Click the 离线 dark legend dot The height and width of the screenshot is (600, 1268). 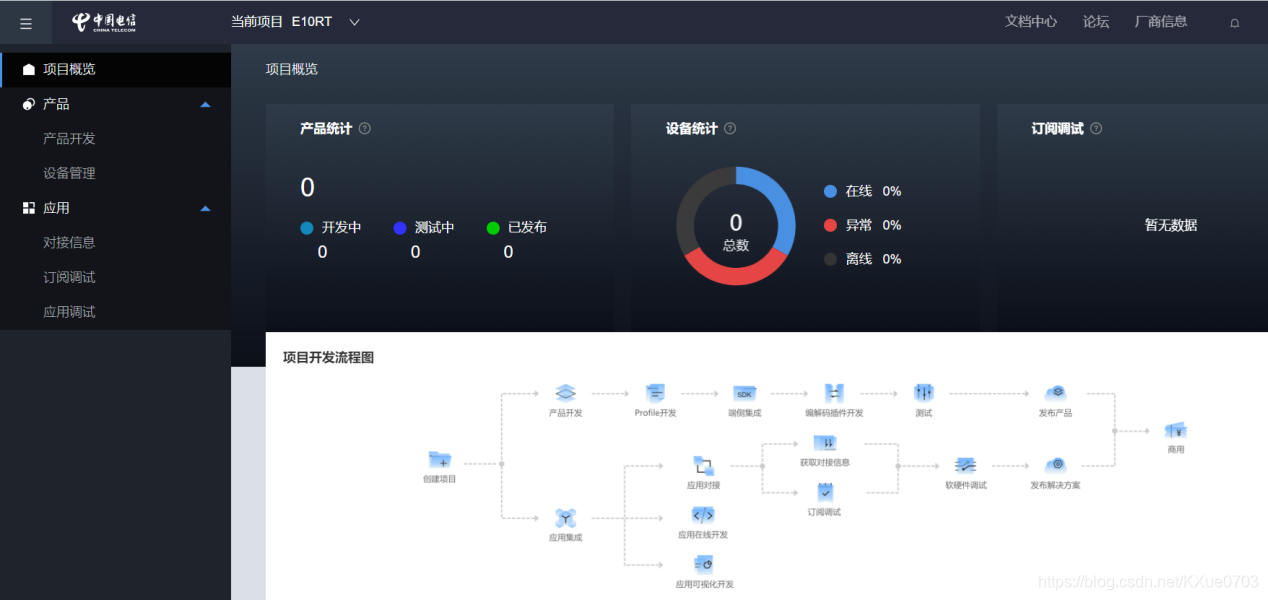coord(830,259)
